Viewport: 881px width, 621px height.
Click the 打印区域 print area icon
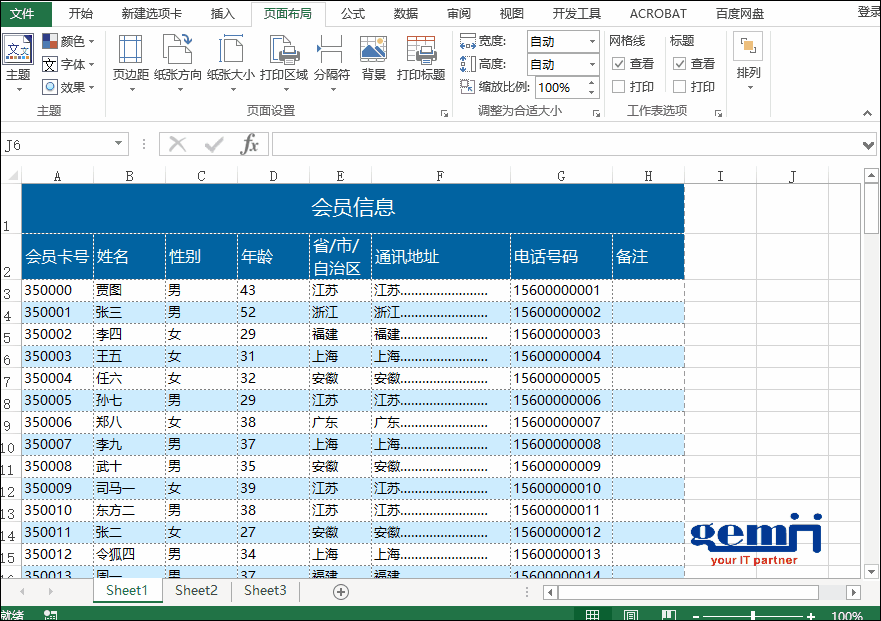click(284, 58)
